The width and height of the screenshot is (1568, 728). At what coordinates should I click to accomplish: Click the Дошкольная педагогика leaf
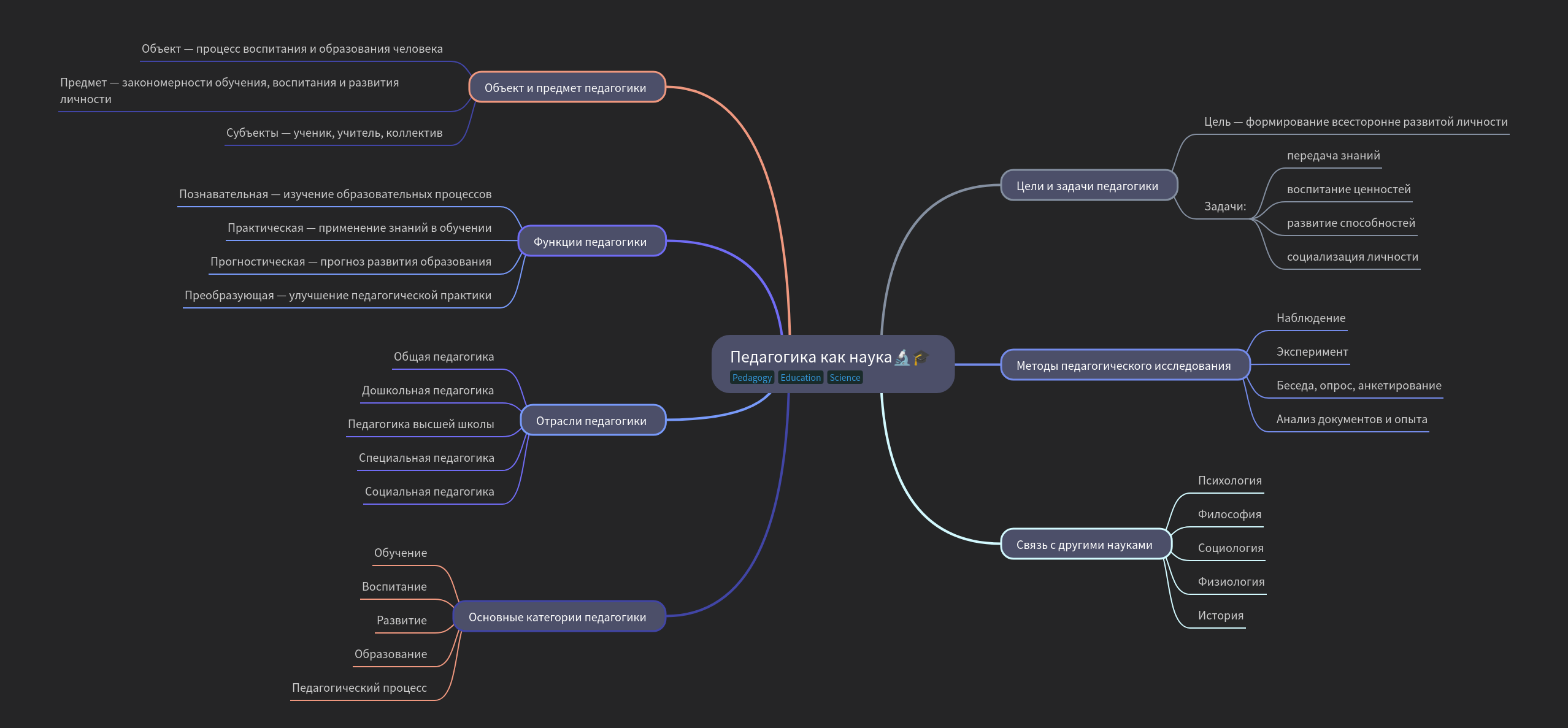point(427,391)
